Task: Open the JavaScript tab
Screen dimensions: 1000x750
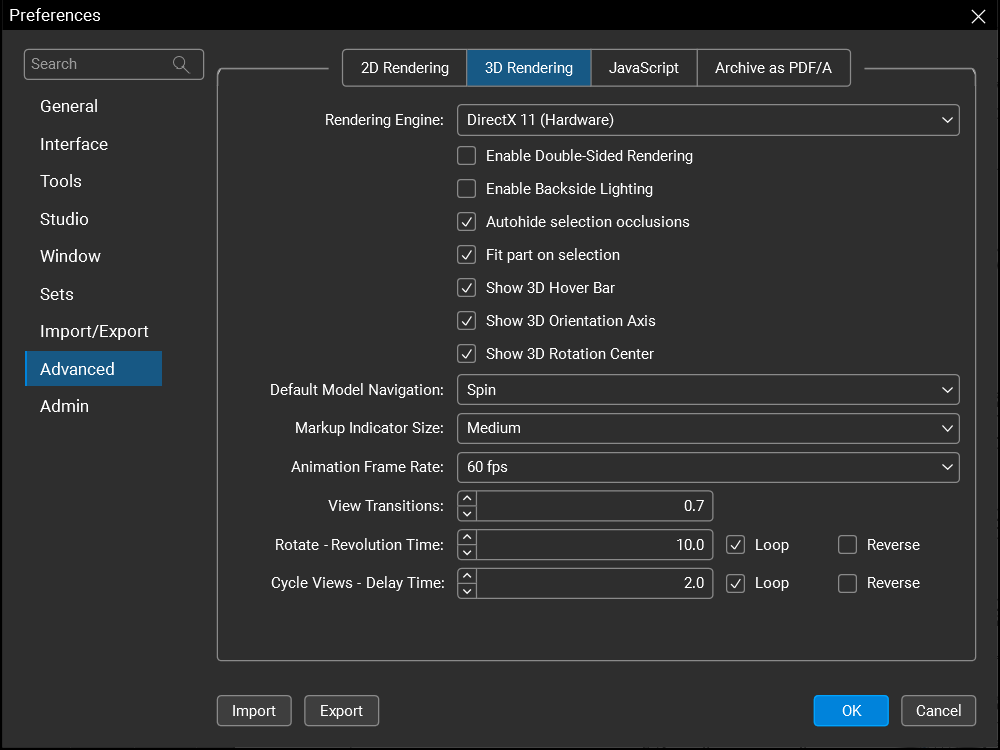Action: (643, 68)
